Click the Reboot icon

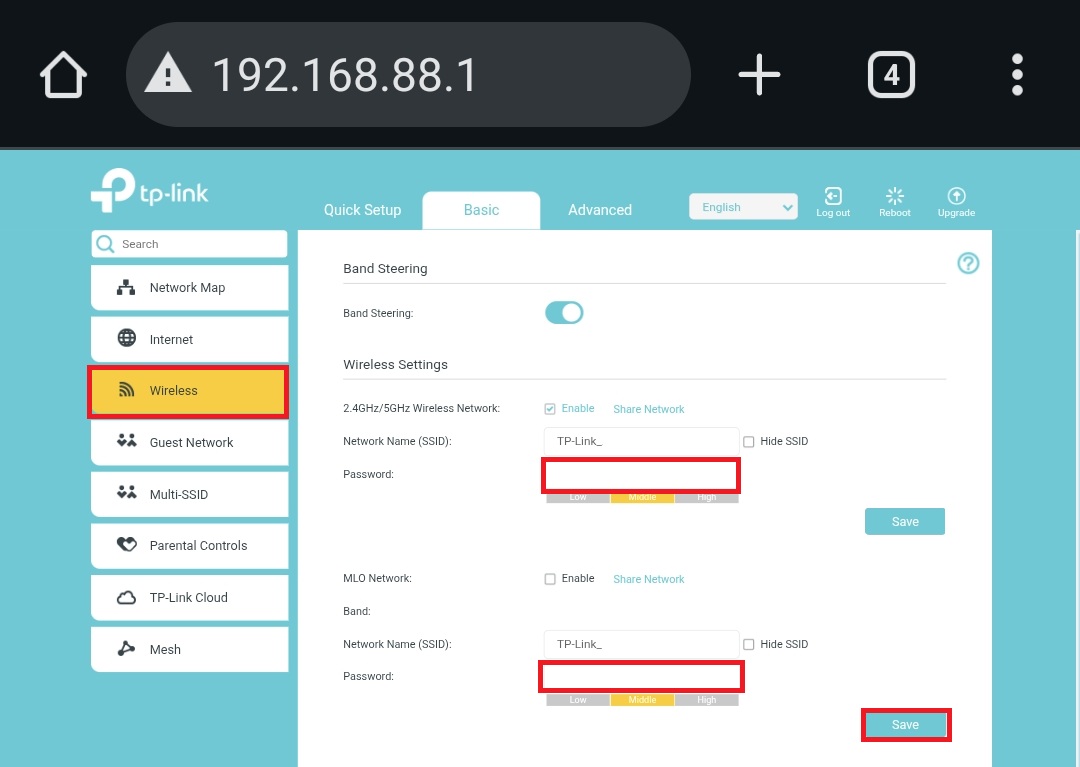[895, 197]
